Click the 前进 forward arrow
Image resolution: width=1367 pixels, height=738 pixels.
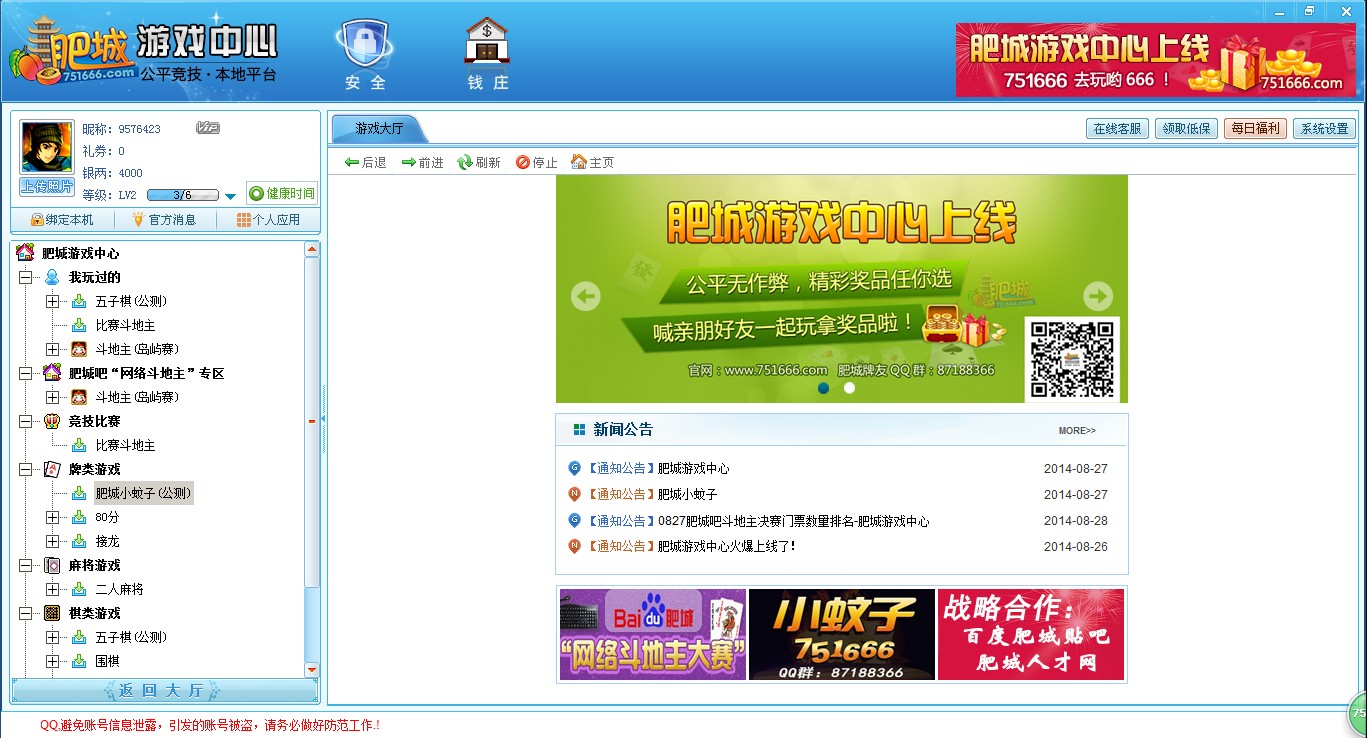click(408, 162)
